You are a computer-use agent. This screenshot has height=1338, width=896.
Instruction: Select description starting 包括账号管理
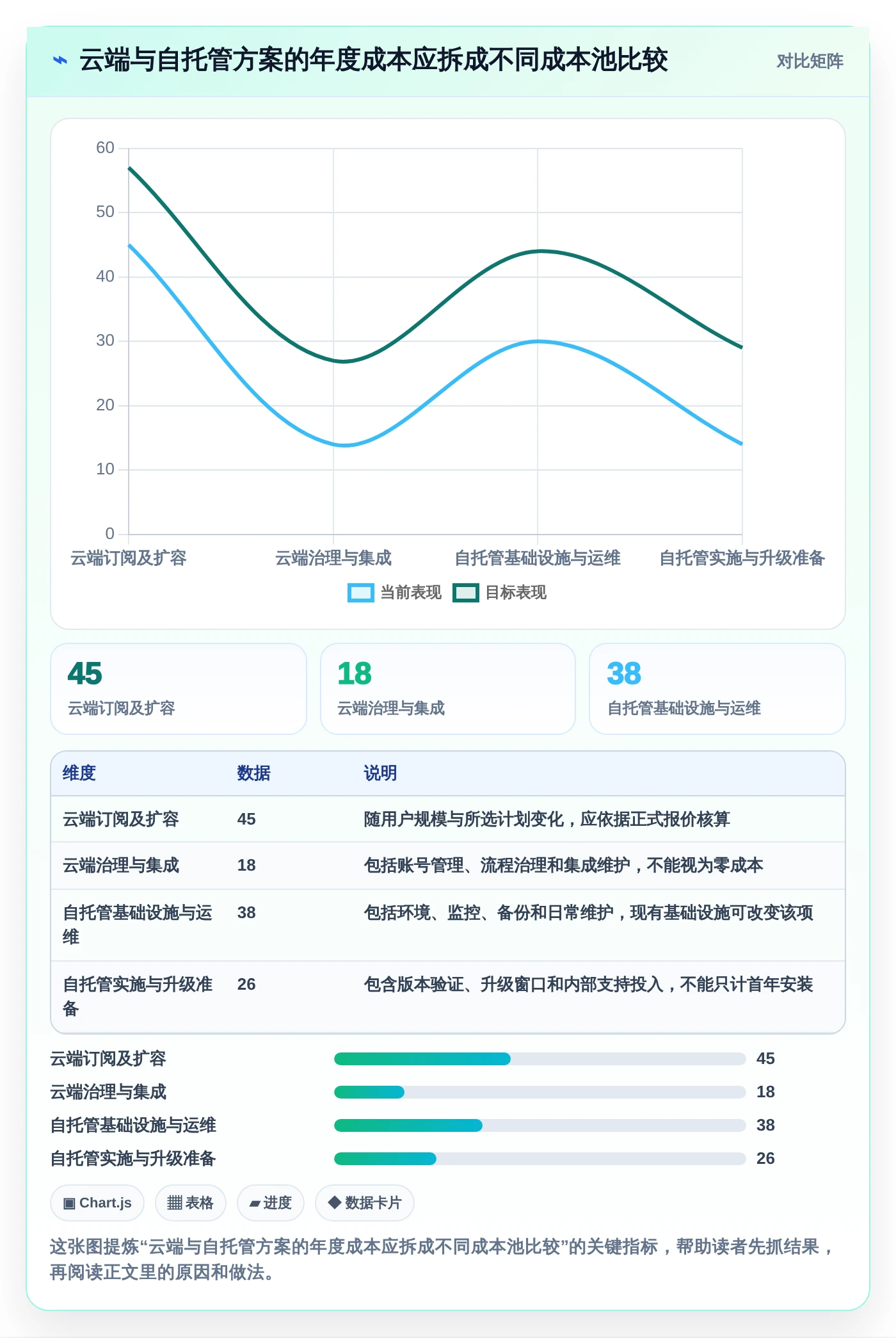point(564,866)
